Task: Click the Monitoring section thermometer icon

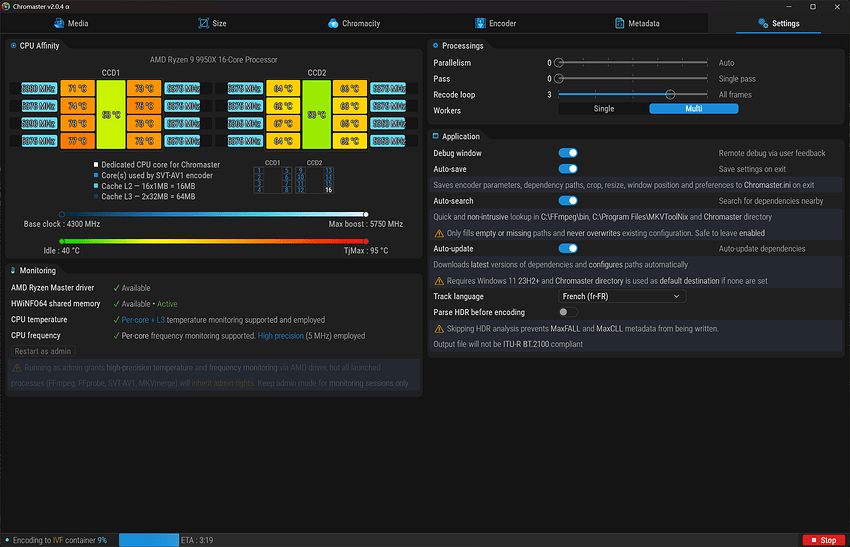Action: 13,270
